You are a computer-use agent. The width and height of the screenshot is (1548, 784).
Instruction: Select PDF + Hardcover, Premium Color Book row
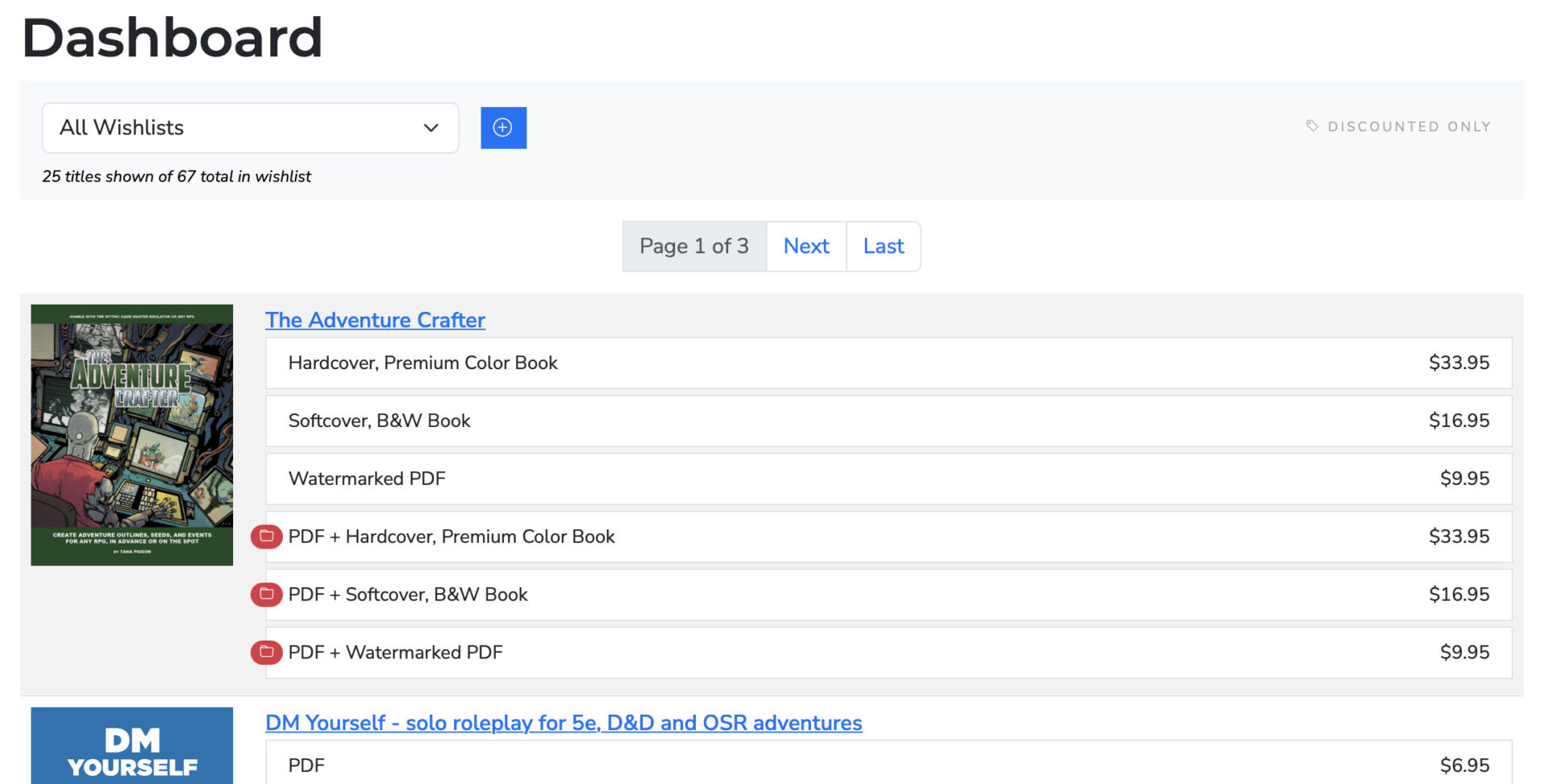point(888,537)
